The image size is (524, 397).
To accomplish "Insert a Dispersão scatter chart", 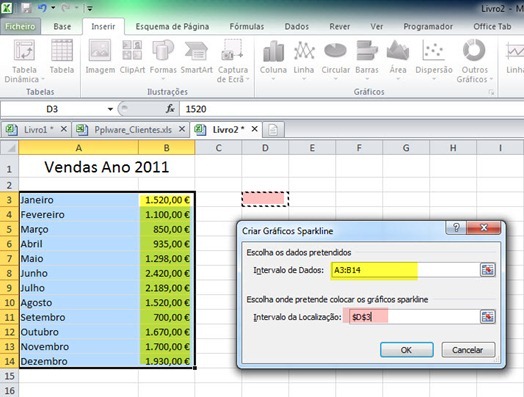I will pyautogui.click(x=434, y=59).
